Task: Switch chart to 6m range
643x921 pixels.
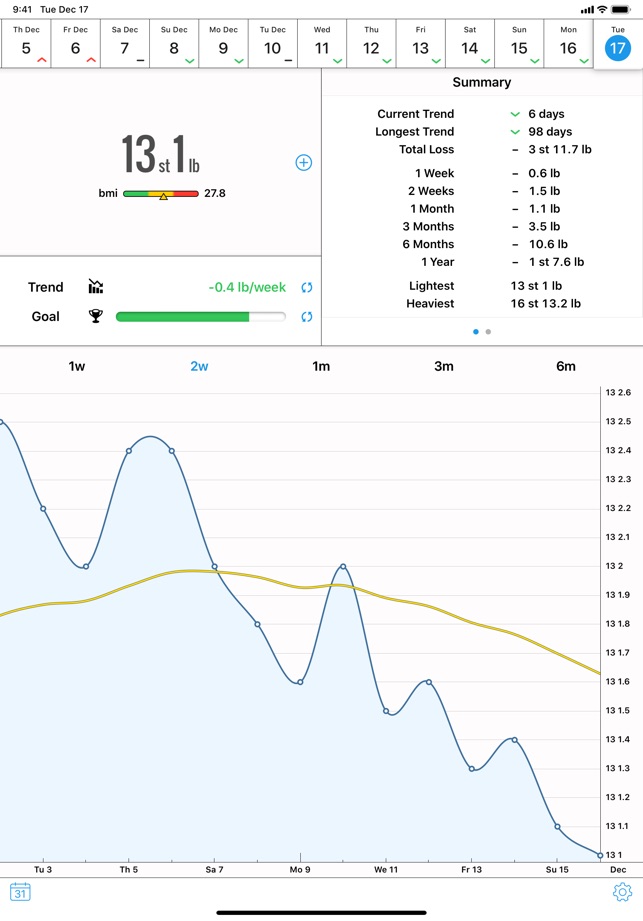Action: (566, 366)
